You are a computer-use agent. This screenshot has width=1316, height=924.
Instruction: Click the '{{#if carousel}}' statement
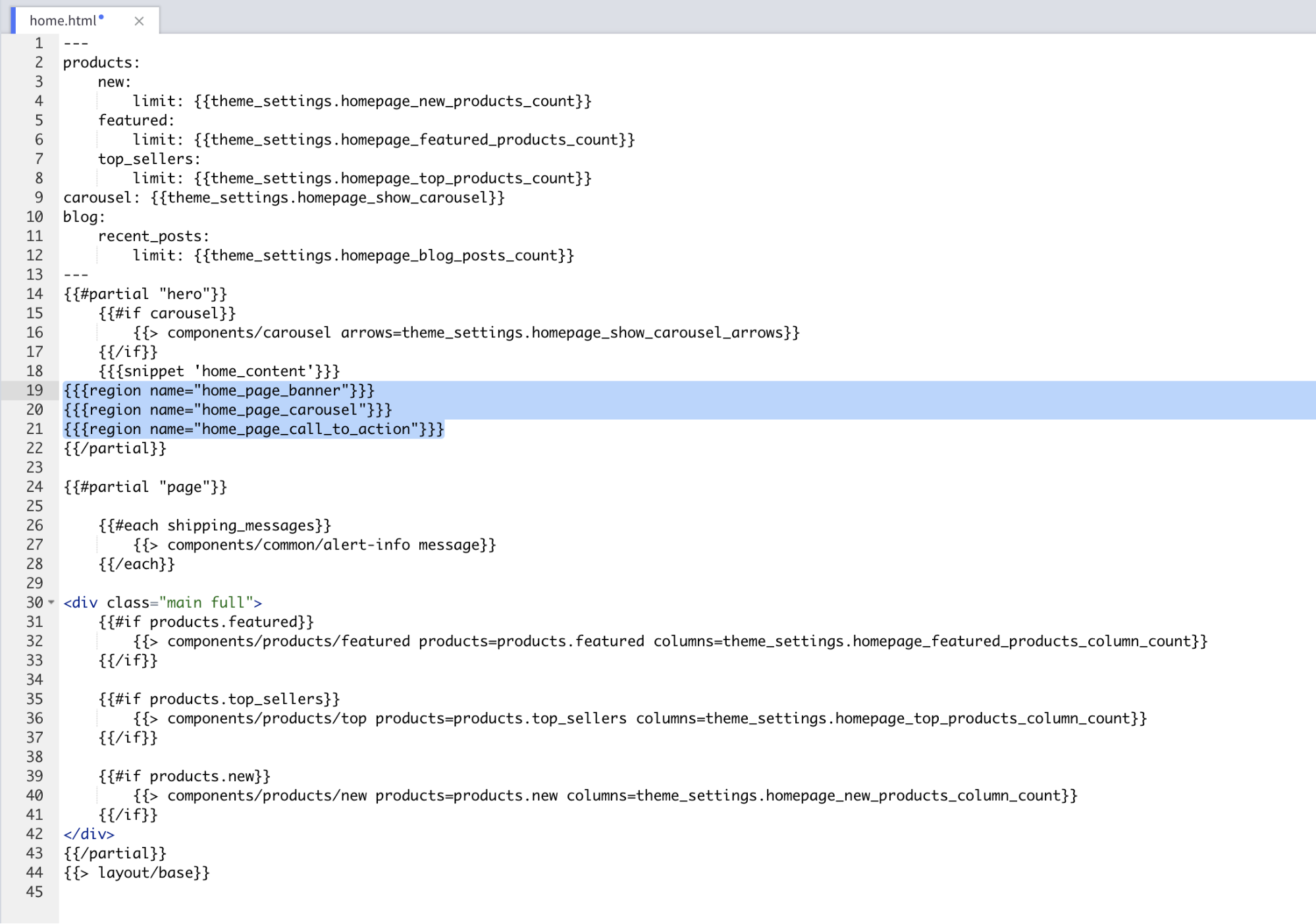point(167,313)
